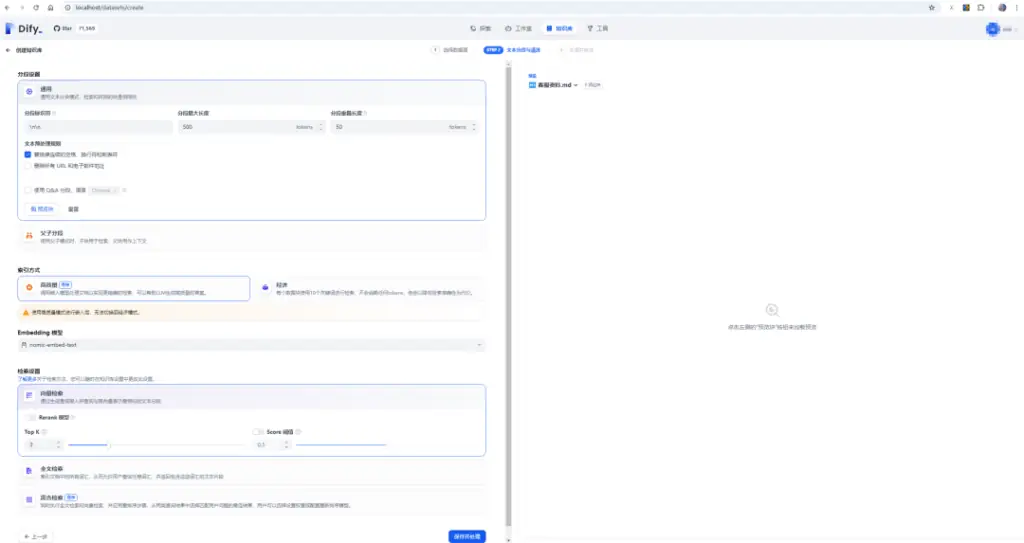Enable the Rerank 模型 toggle

30,418
